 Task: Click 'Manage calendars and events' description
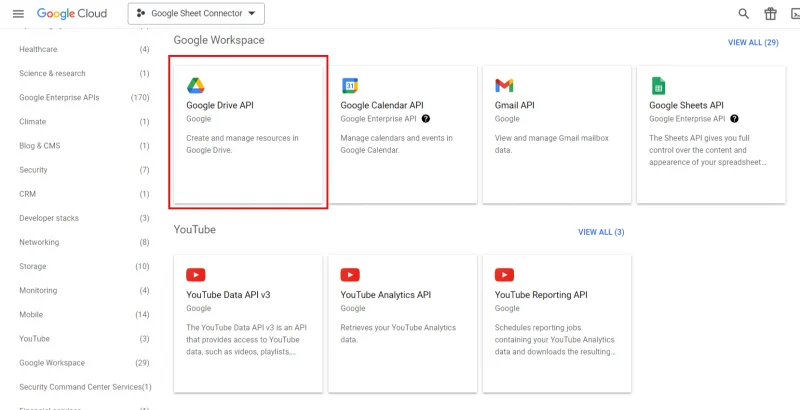click(x=396, y=144)
